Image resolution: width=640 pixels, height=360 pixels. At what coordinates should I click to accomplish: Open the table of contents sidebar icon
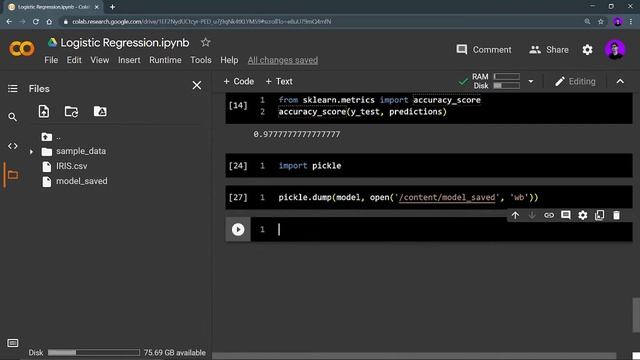[13, 89]
